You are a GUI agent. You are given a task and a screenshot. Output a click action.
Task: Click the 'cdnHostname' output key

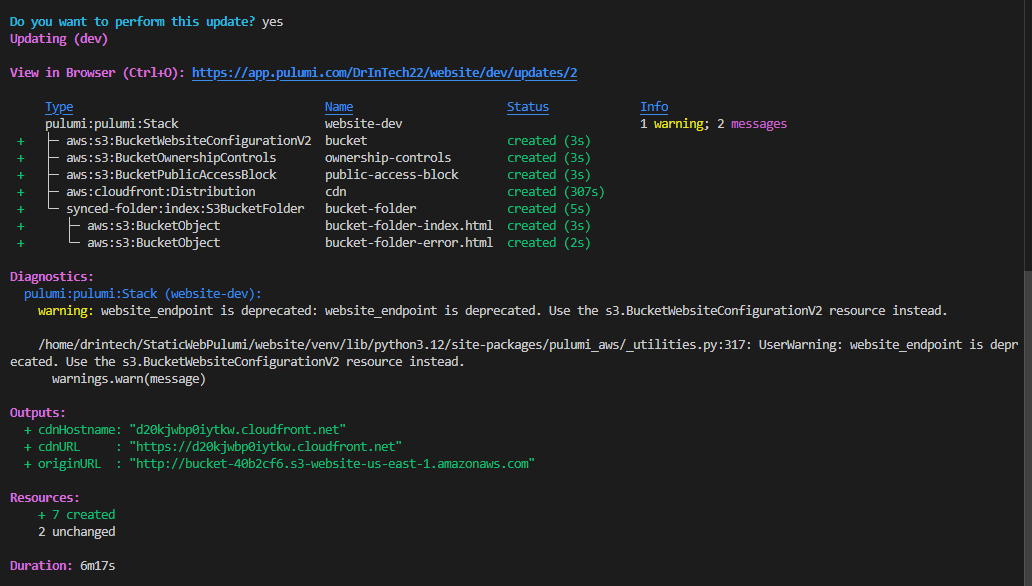click(x=76, y=430)
